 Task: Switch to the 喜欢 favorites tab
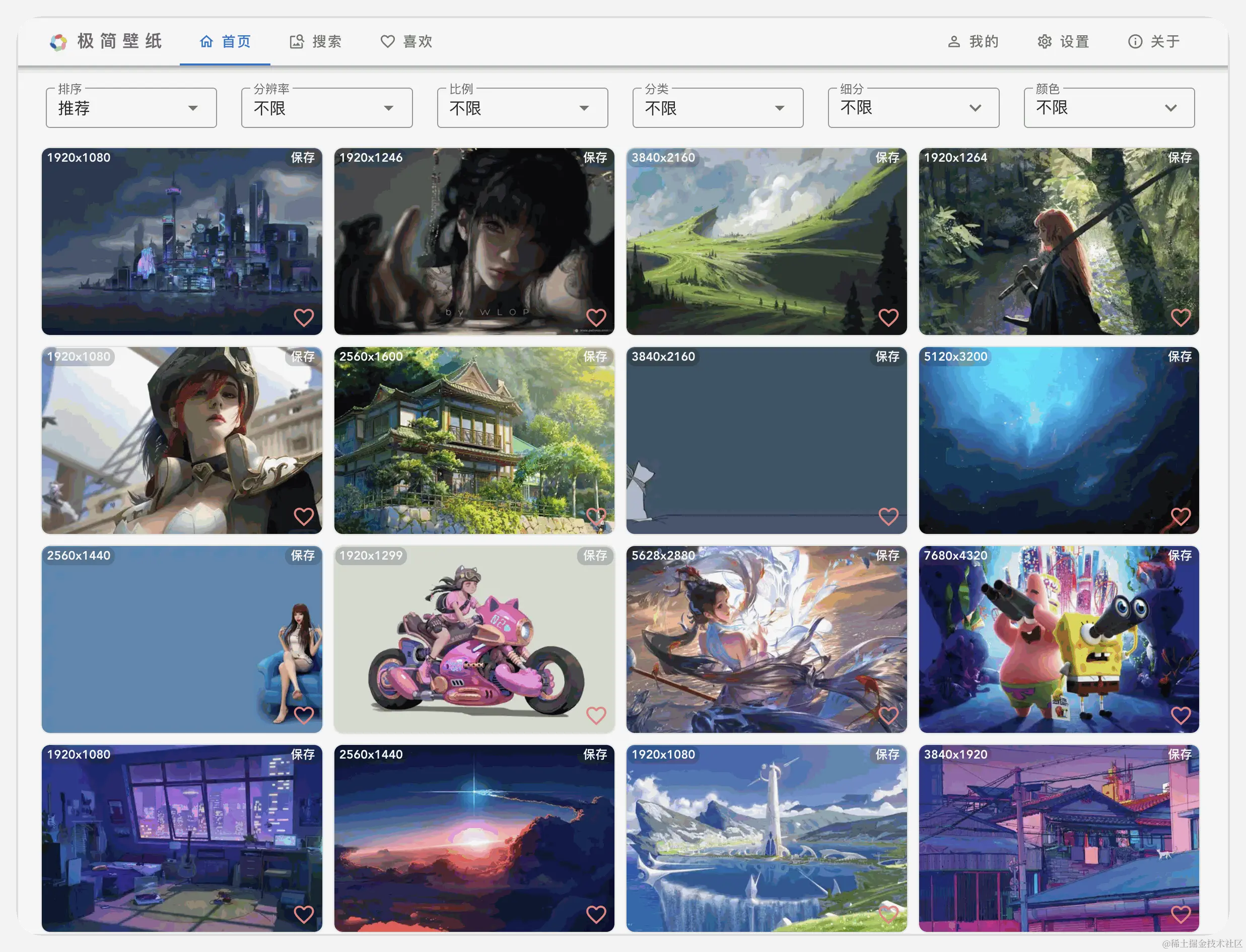406,41
